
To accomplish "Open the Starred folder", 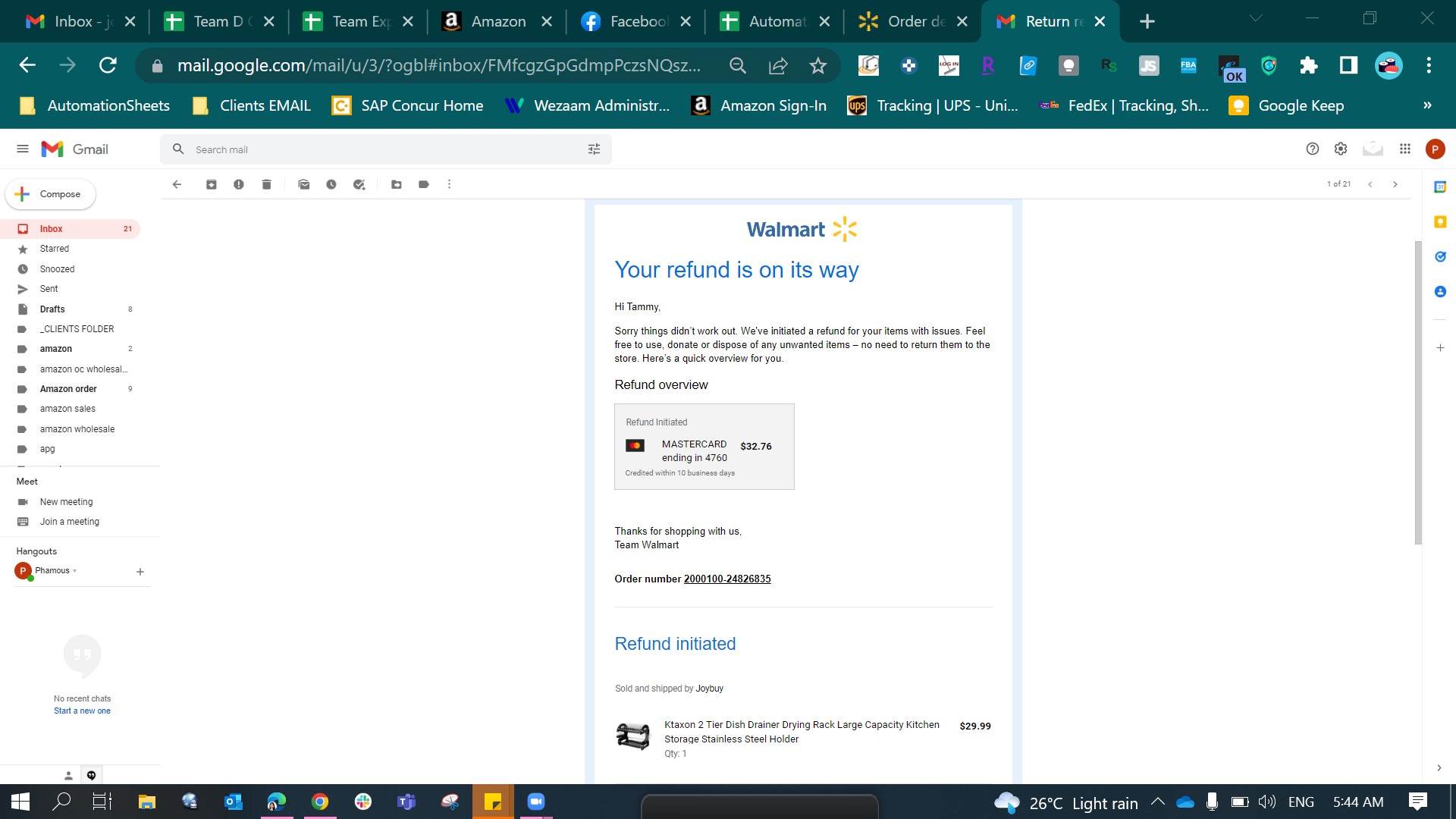I will point(71,249).
